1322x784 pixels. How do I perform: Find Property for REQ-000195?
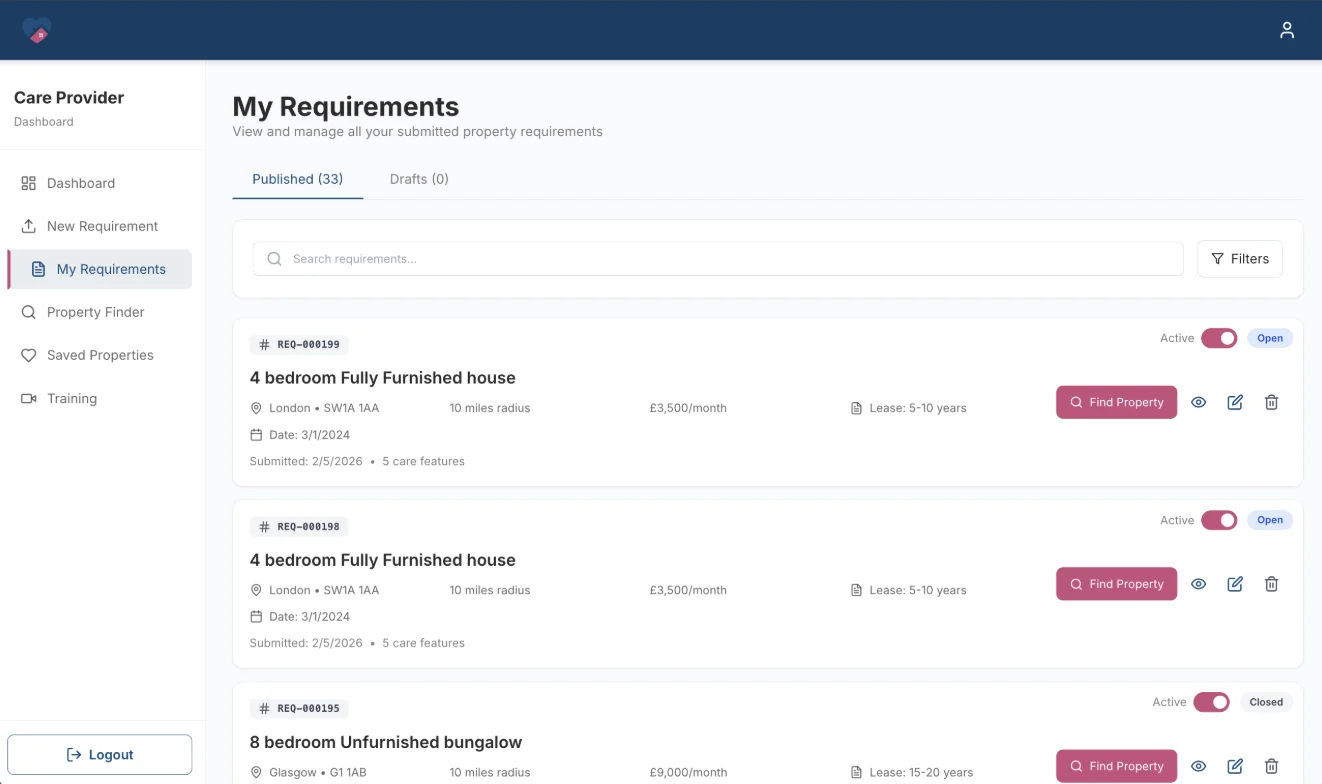tap(1116, 766)
